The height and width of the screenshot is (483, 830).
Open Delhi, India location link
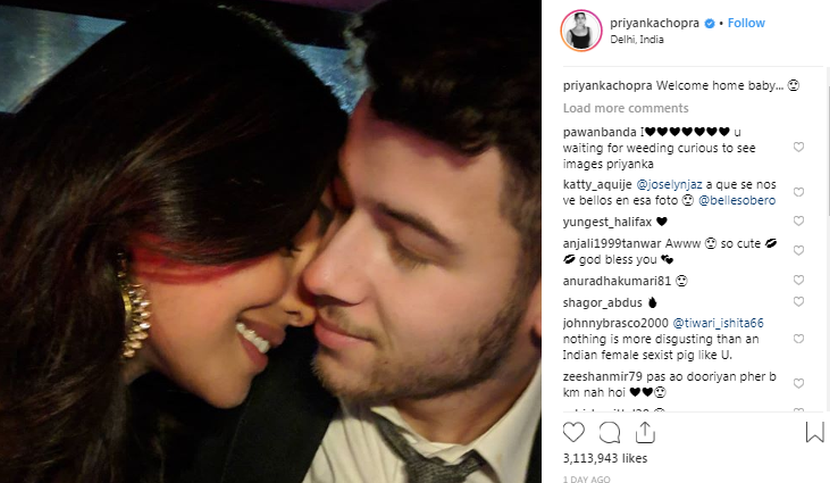click(x=637, y=39)
